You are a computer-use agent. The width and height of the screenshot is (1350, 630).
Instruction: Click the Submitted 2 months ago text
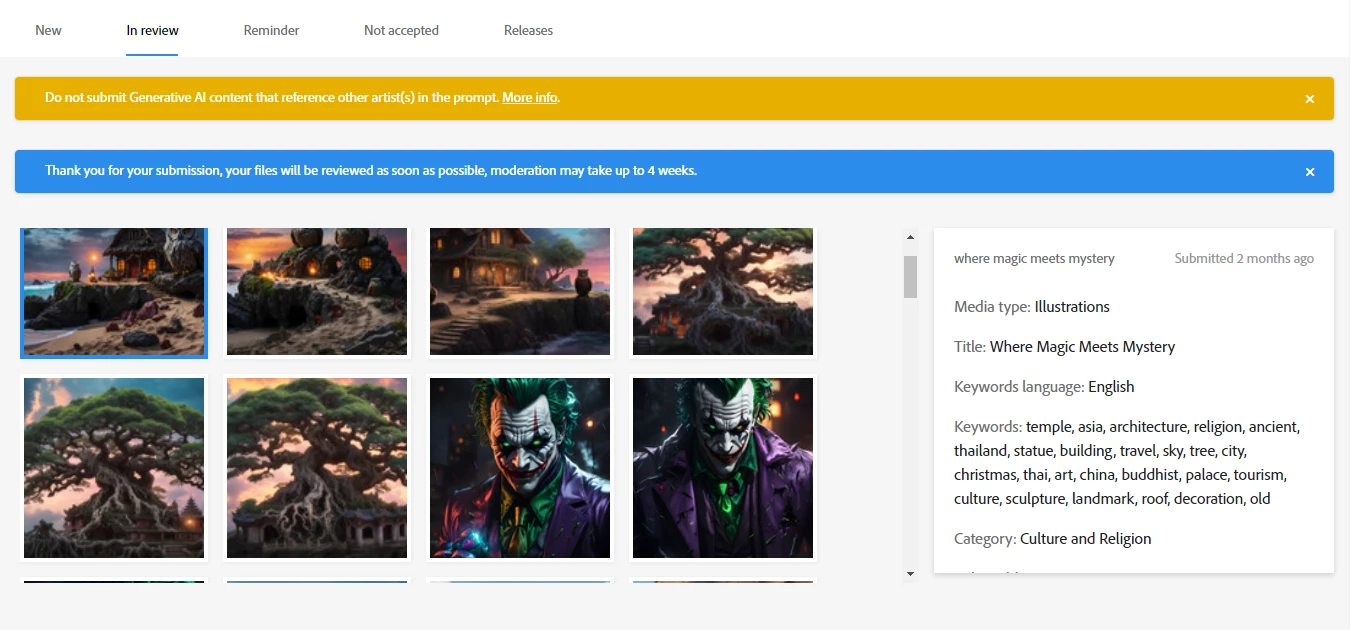[x=1244, y=258]
